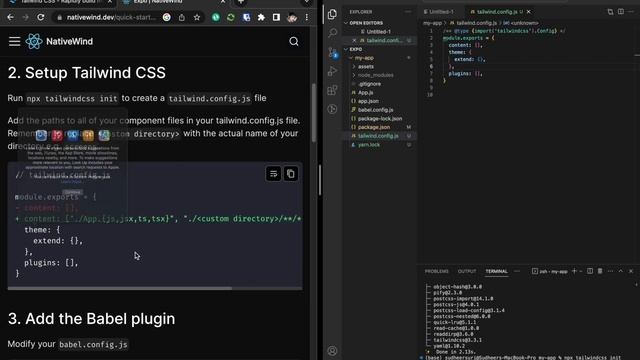This screenshot has height=360, width=640.
Task: Switch to the PROBLEMS panel tab
Action: point(436,271)
